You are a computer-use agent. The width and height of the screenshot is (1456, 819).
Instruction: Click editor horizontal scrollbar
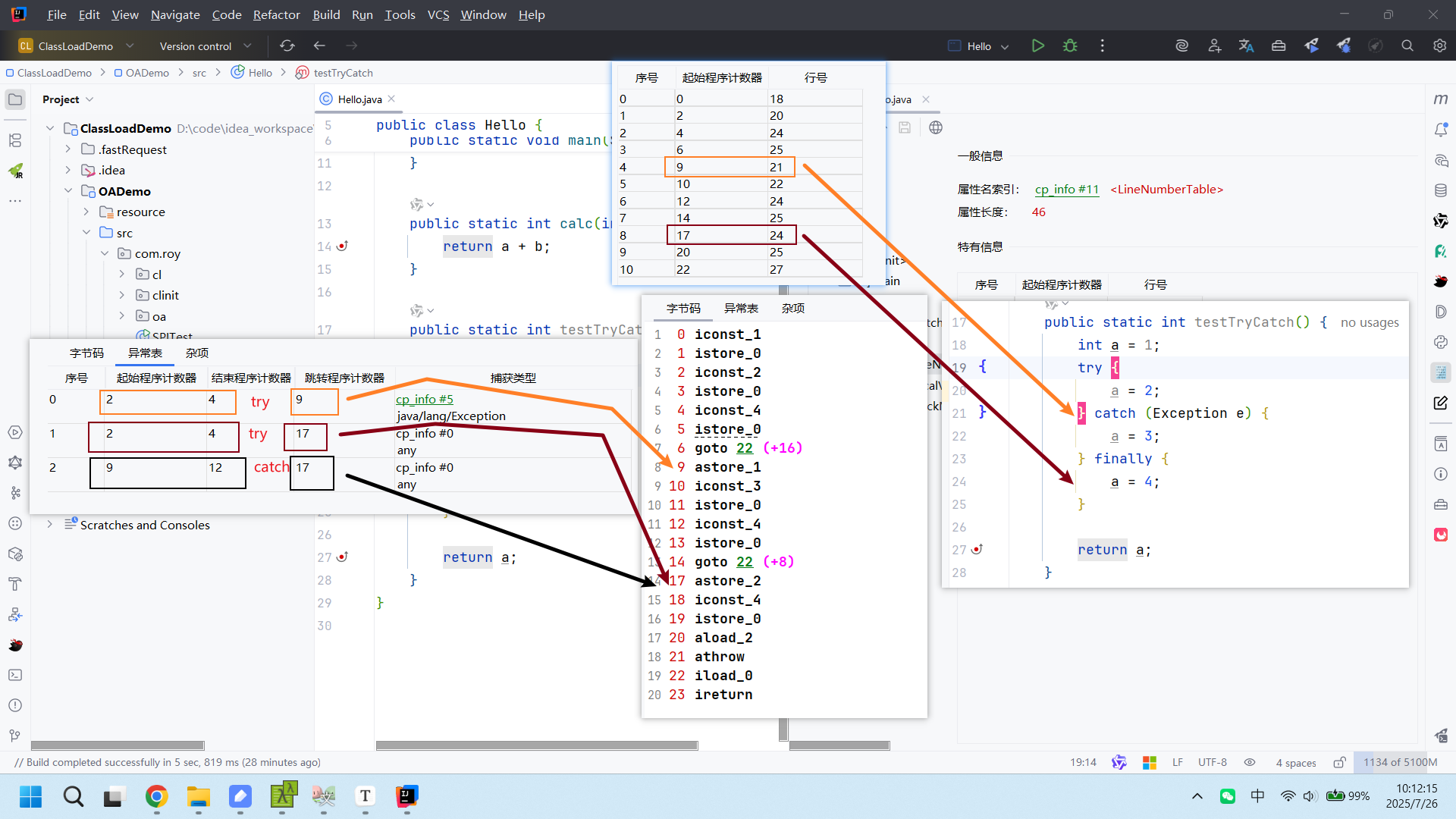pos(537,745)
